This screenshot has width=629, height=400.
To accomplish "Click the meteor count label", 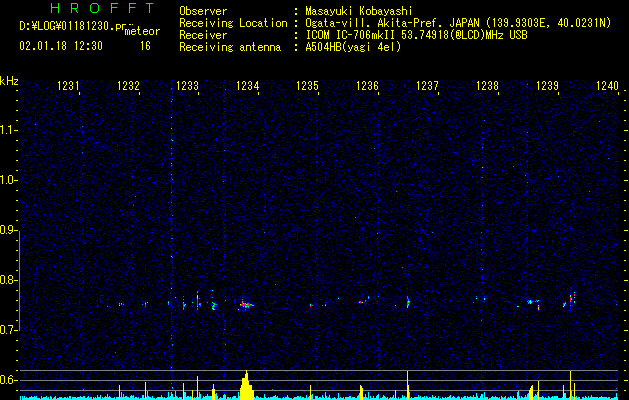I will (x=142, y=31).
